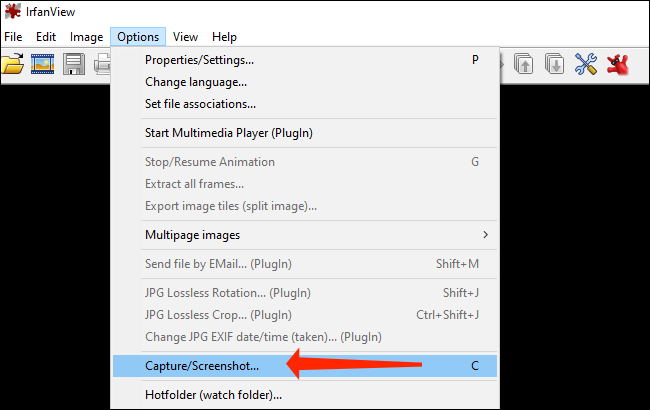Open the Image menu
This screenshot has width=650, height=410.
click(86, 37)
